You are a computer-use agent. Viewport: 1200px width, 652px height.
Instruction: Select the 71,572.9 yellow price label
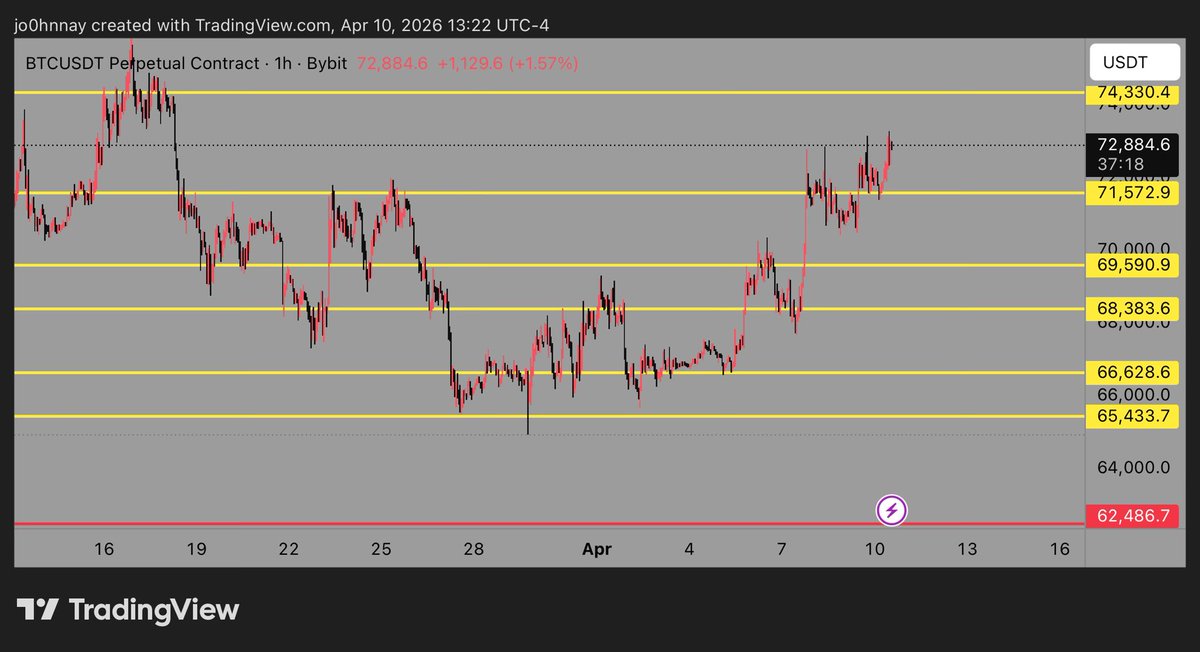1133,191
